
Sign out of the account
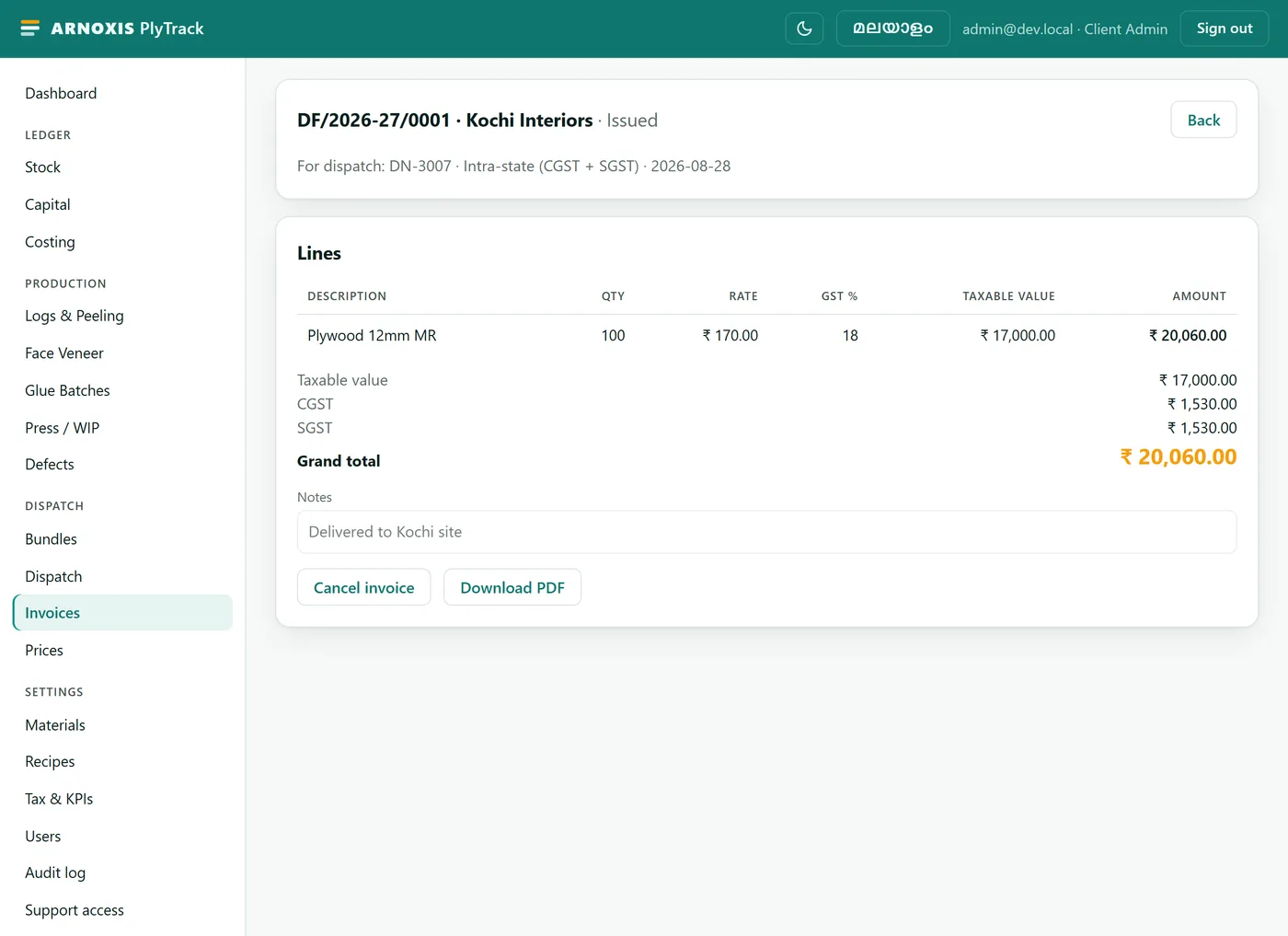tap(1224, 29)
